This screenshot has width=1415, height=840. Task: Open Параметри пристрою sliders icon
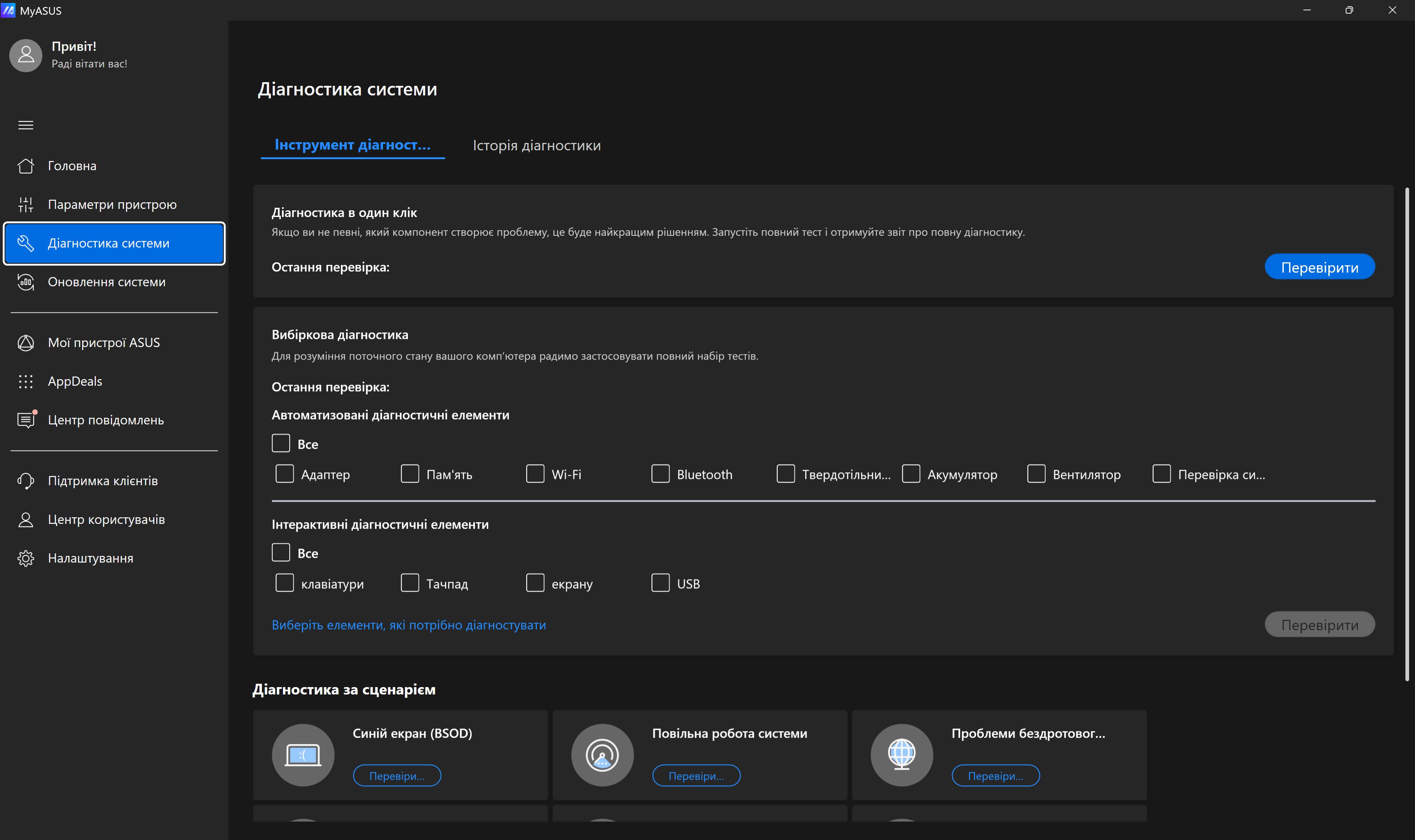pos(25,204)
